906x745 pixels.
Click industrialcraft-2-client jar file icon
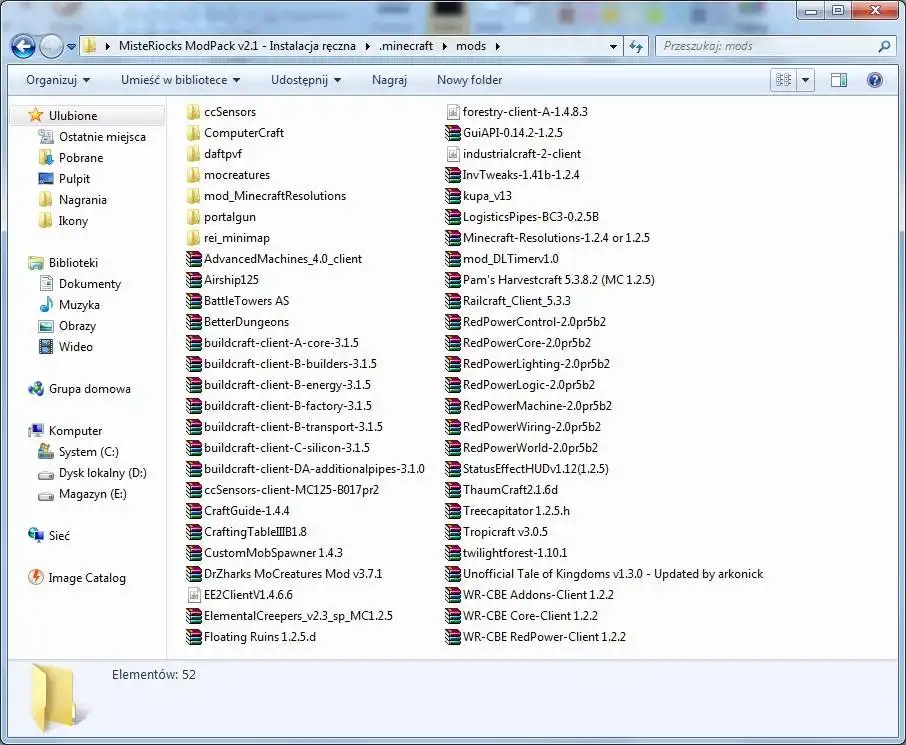pos(453,154)
